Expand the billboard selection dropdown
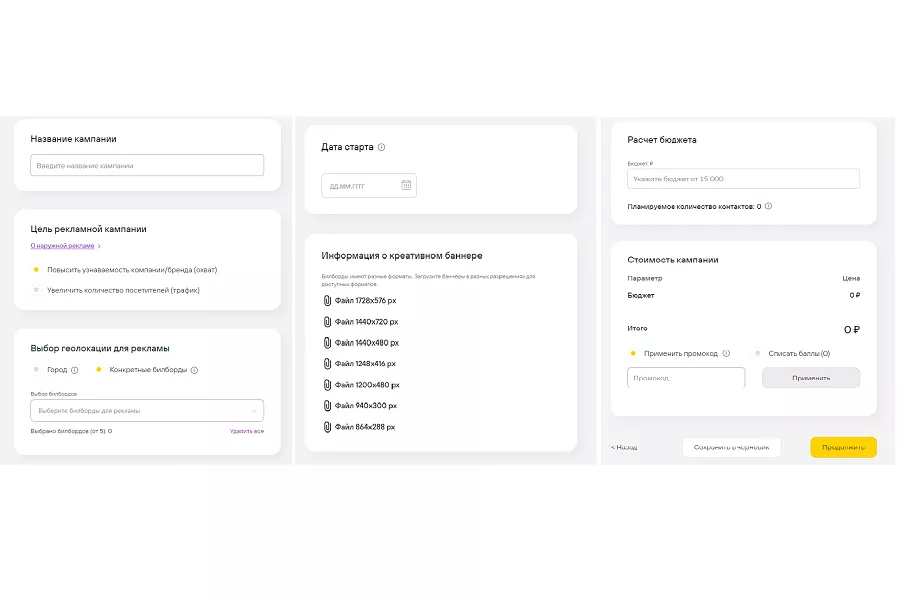 point(254,411)
